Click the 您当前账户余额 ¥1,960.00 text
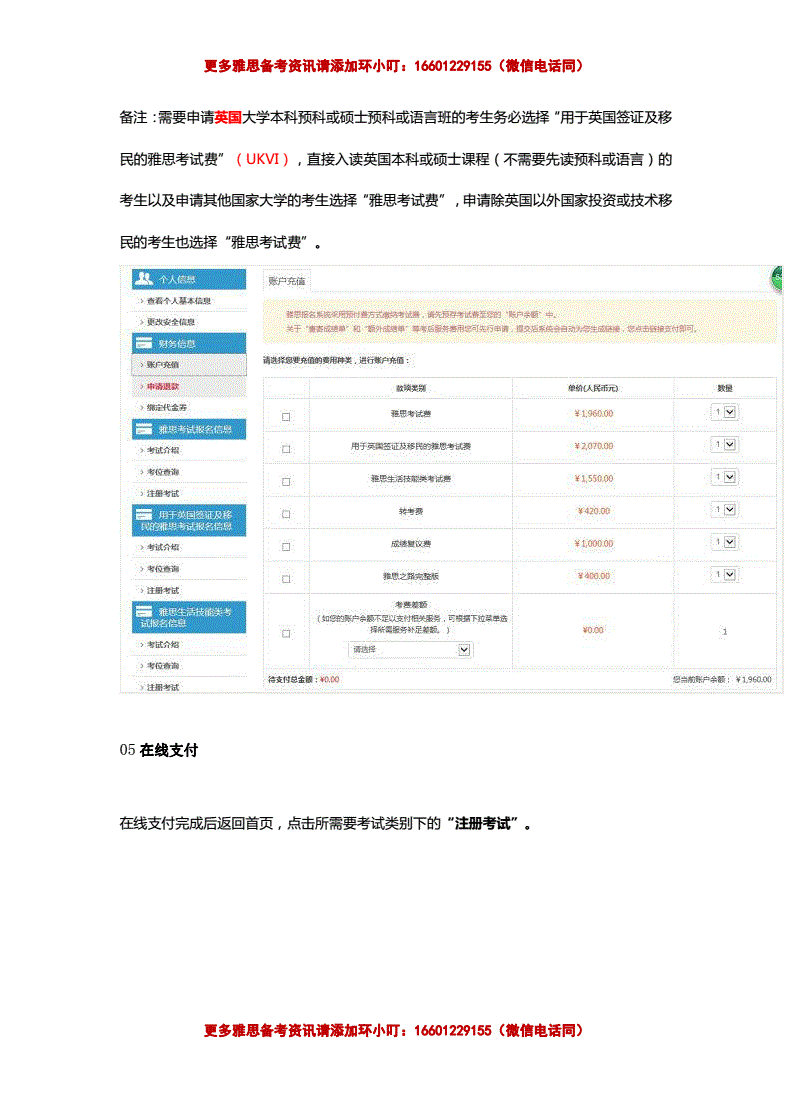792x1120 pixels. click(722, 680)
